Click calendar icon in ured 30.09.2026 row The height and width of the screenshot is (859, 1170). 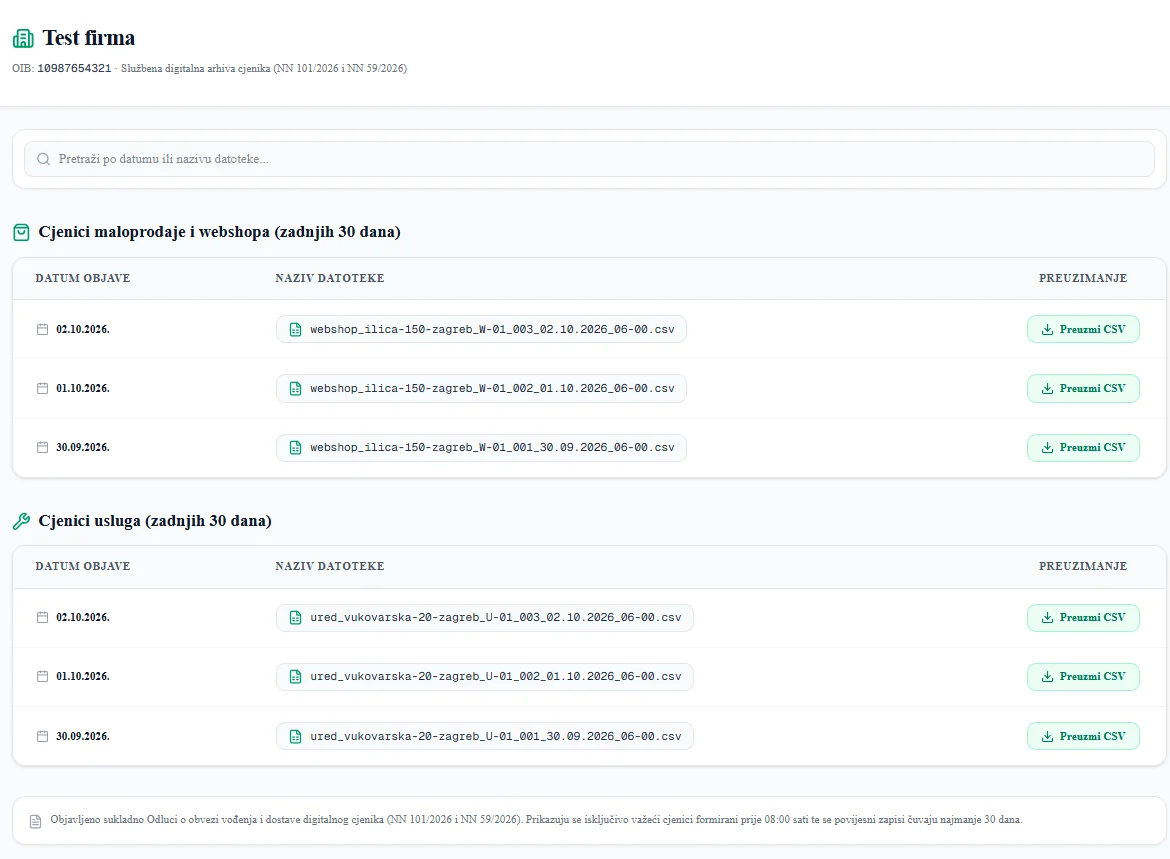[x=43, y=736]
